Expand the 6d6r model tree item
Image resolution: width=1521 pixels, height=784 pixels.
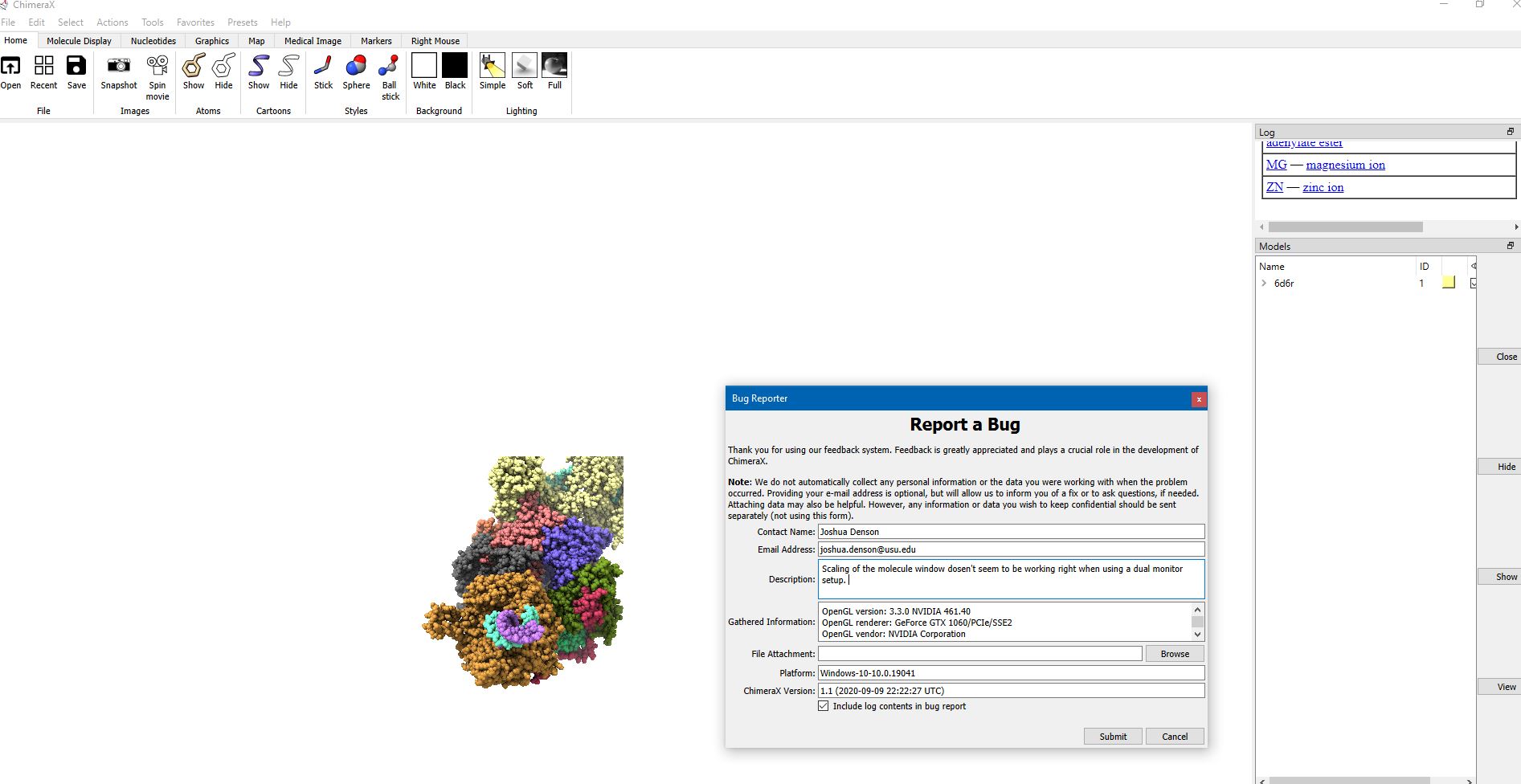[1264, 283]
